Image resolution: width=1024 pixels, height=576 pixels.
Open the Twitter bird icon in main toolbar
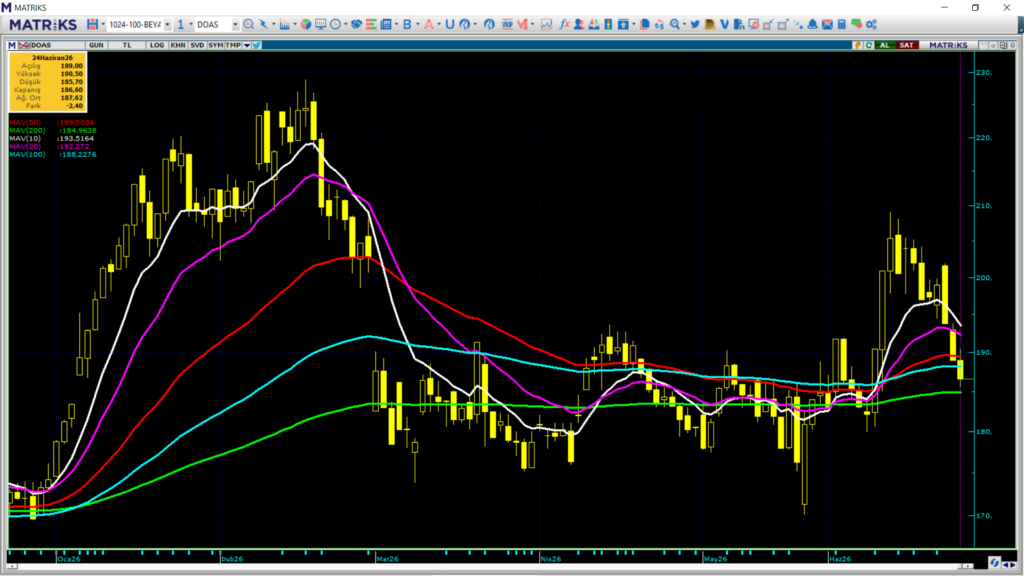(695, 24)
